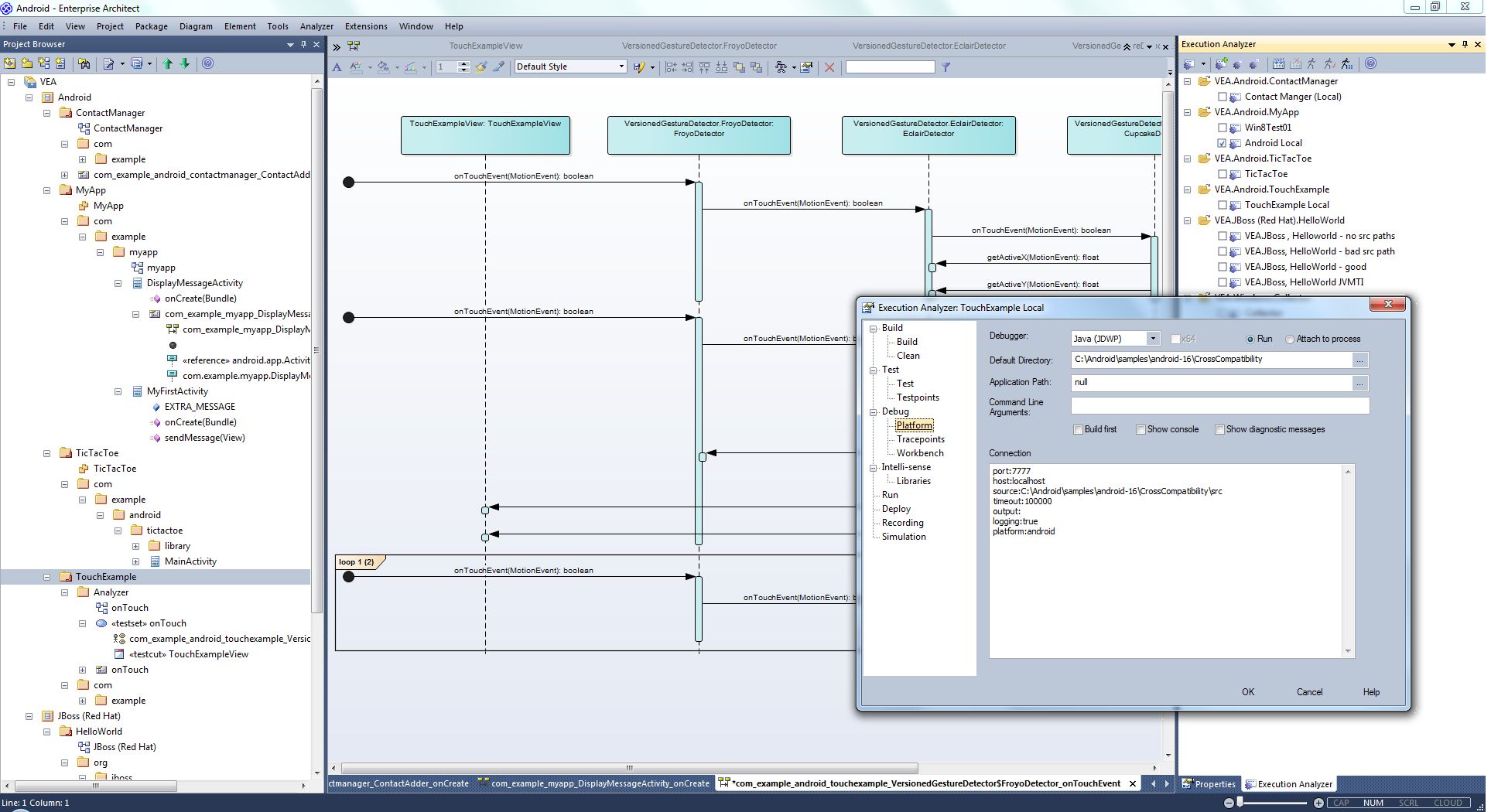The image size is (1491, 812).
Task: Click the green move-up arrow in Project Browser
Action: coord(168,64)
